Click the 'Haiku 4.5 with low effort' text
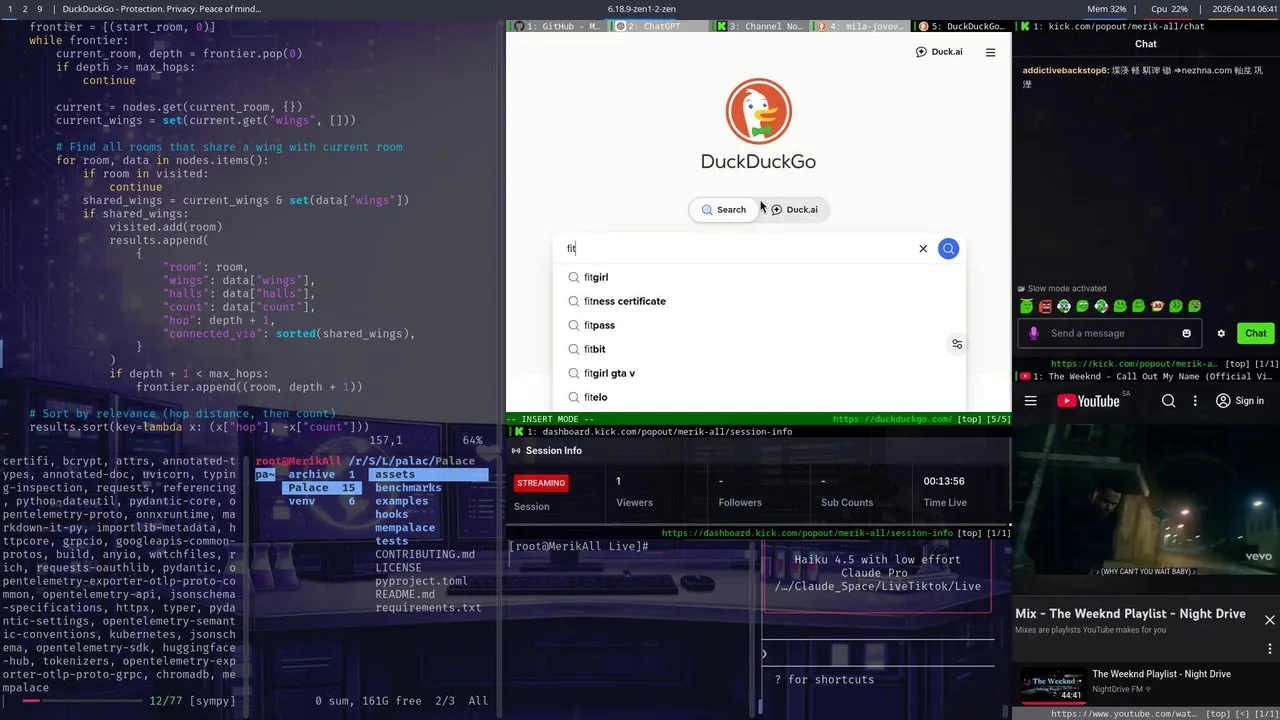This screenshot has height=720, width=1280. point(877,560)
